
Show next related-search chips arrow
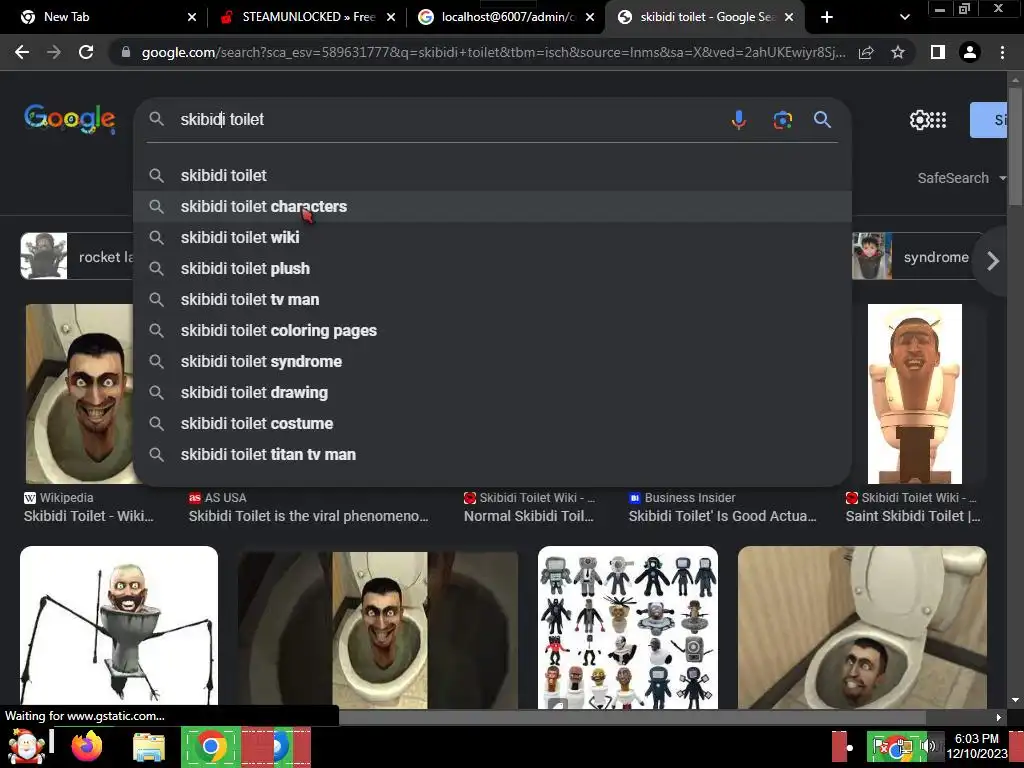click(993, 261)
